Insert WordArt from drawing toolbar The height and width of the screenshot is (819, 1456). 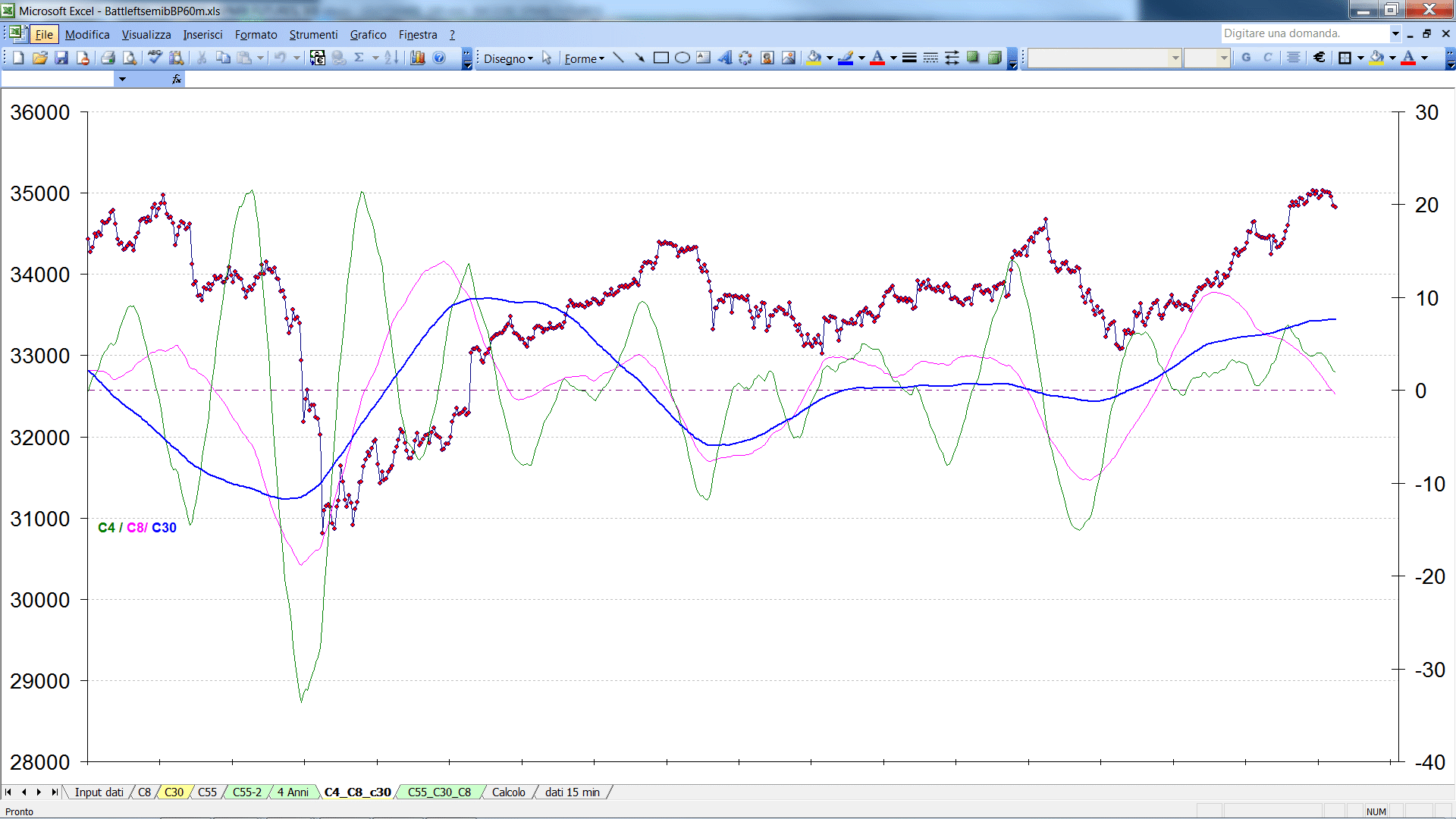[x=724, y=58]
